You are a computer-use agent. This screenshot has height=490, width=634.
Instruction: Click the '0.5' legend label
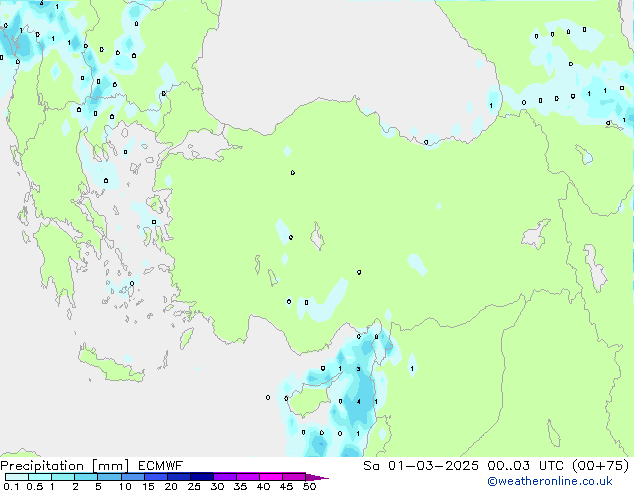tap(35, 486)
